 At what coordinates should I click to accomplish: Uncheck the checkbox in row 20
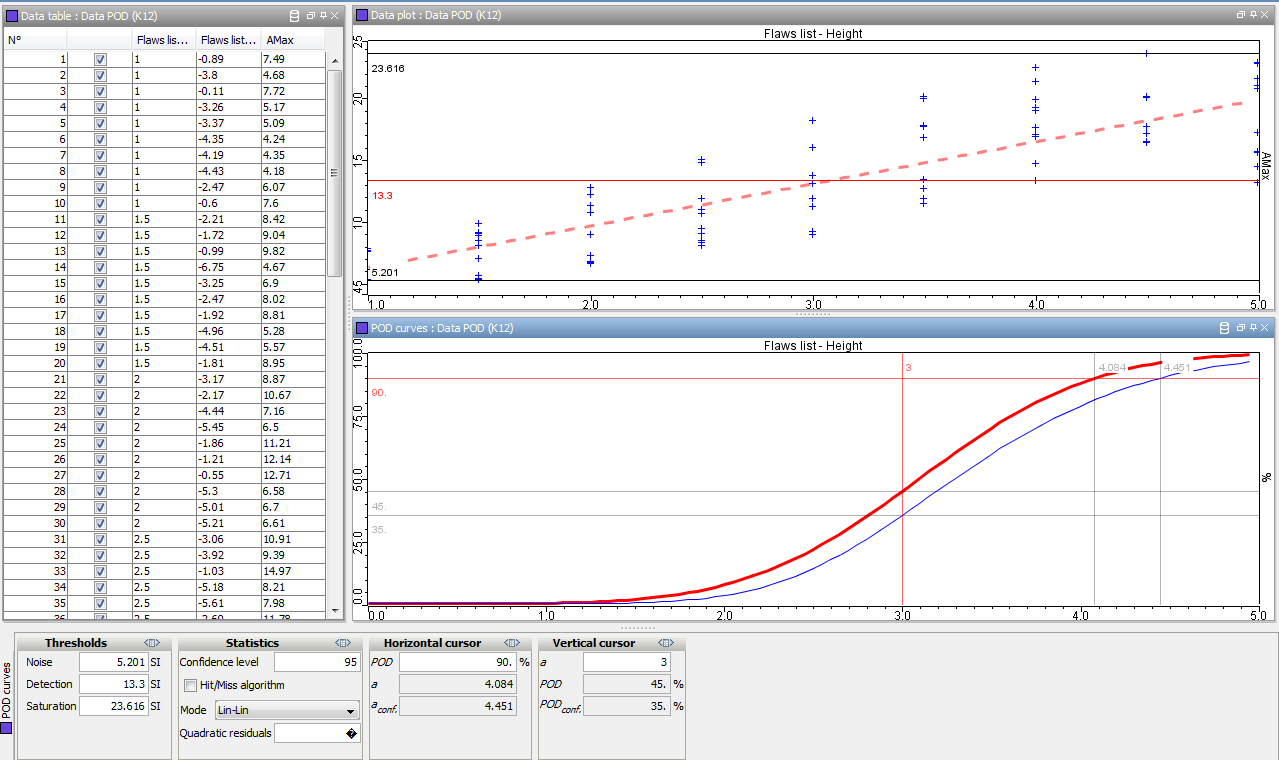click(100, 363)
